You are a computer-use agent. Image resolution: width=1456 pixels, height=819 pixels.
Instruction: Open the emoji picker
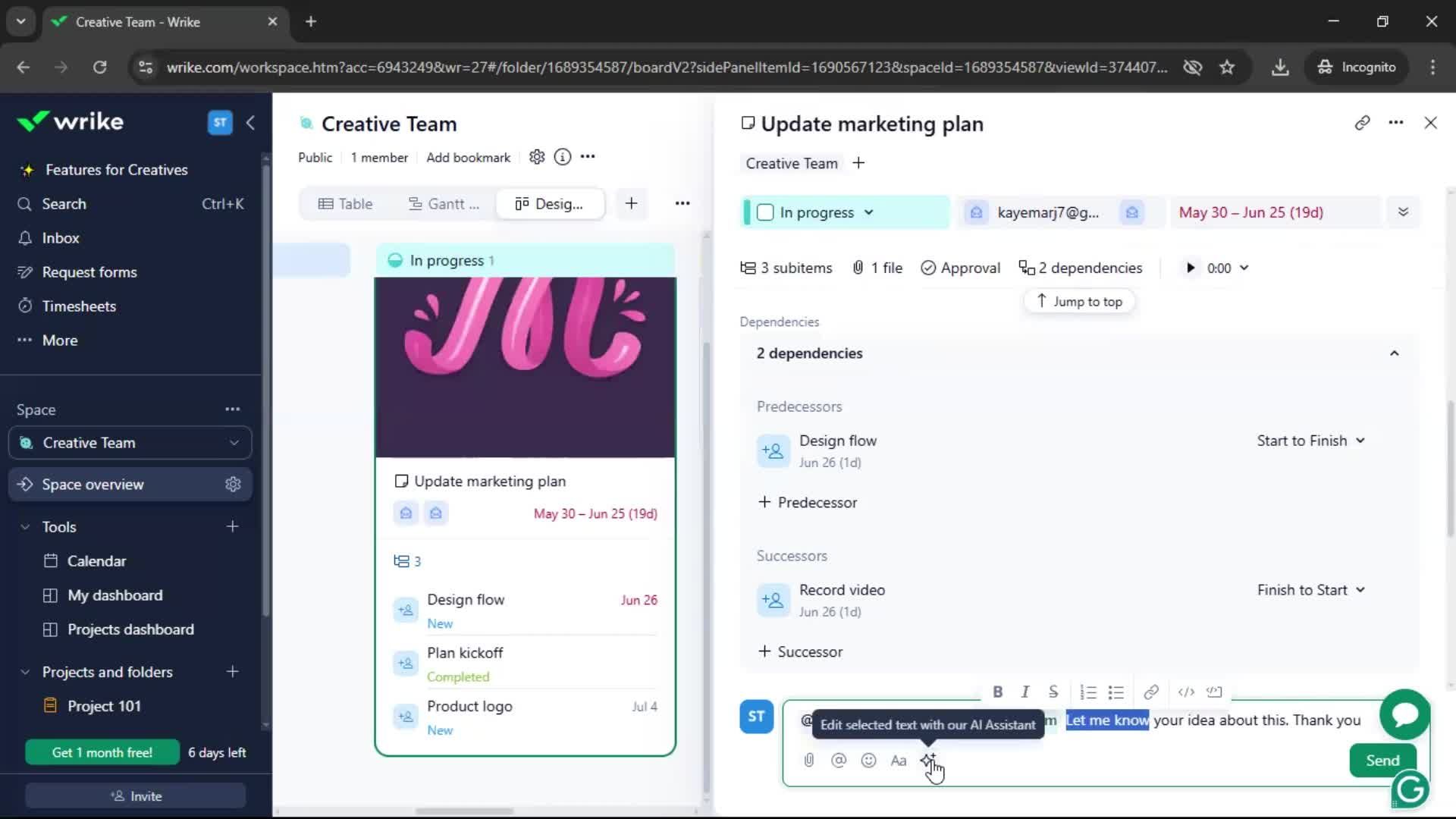[x=868, y=760]
